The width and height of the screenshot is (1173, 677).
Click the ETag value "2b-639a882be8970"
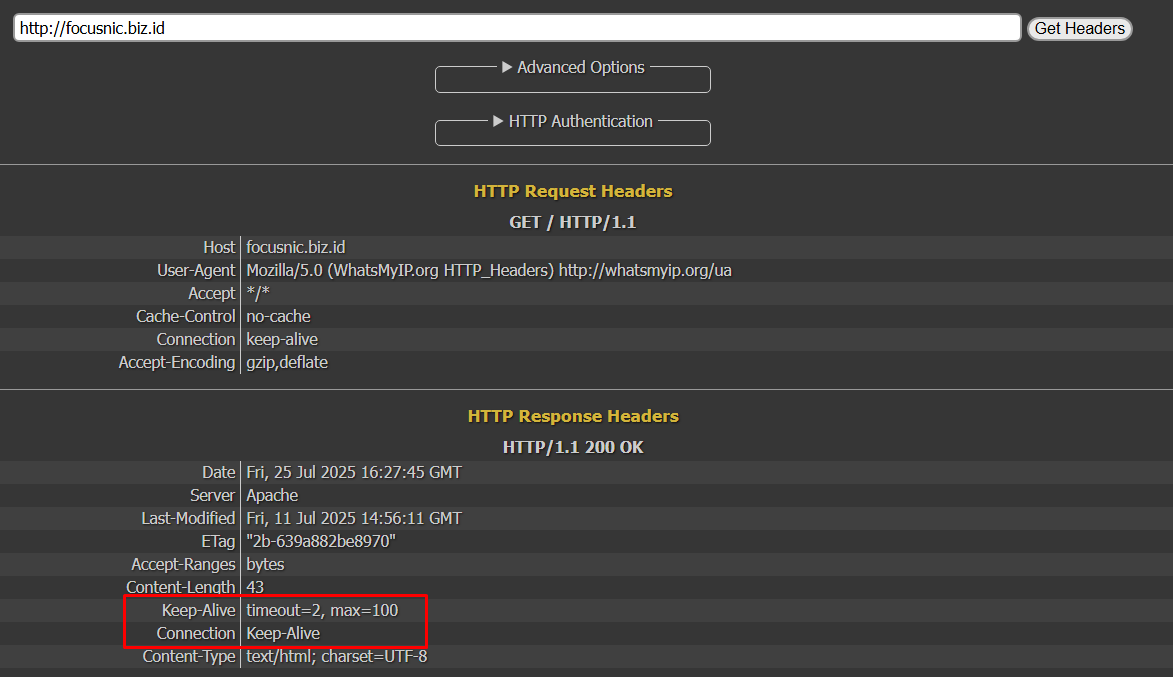coord(321,541)
